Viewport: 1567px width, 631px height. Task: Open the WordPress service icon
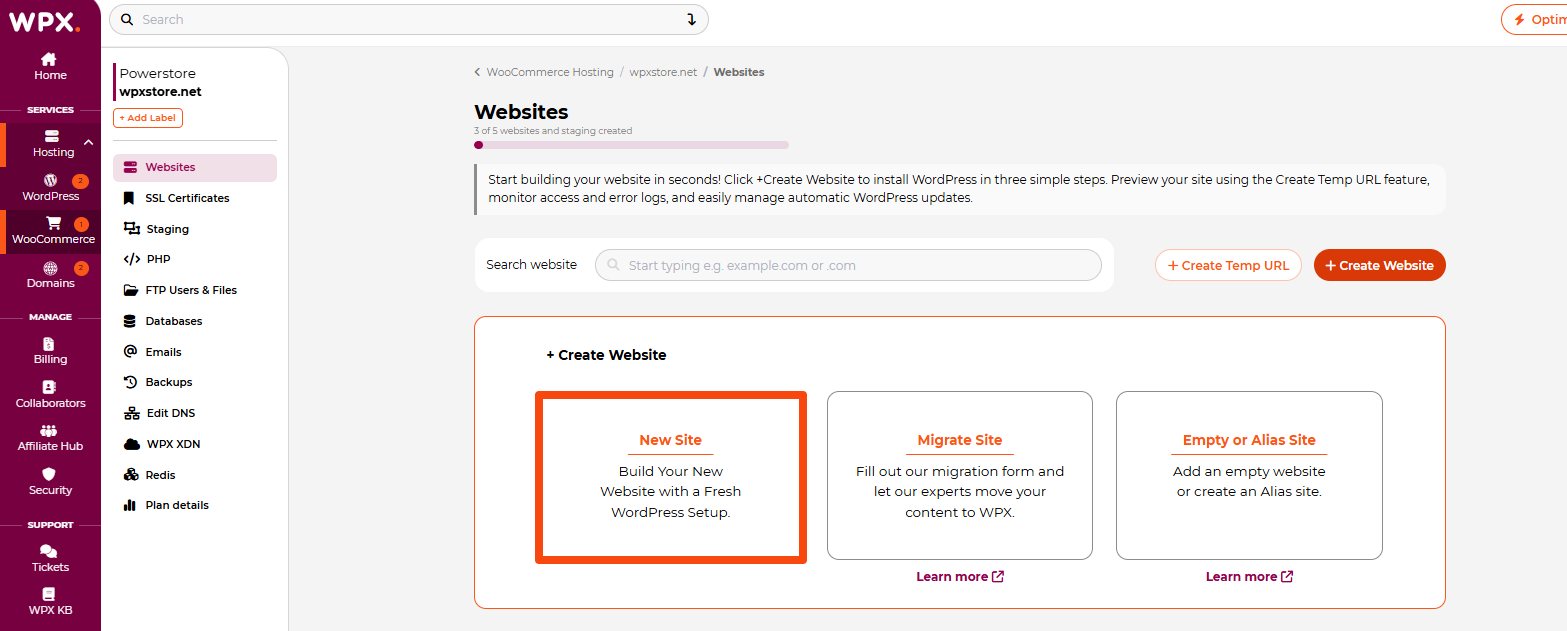(50, 181)
